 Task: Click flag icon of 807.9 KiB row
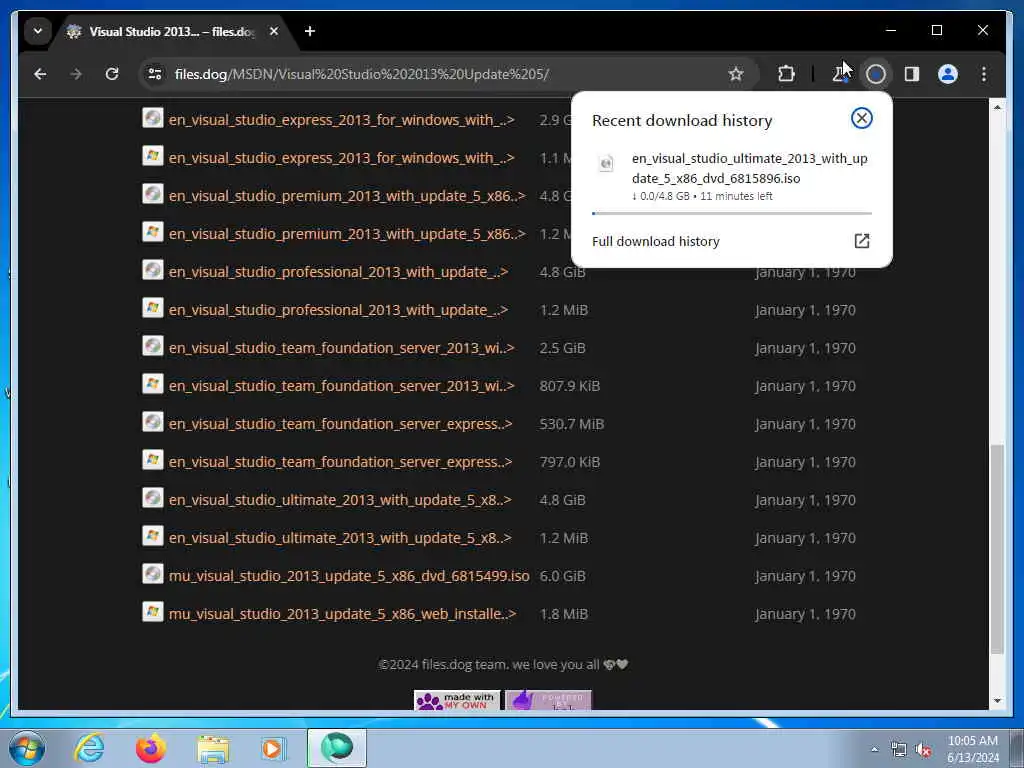(x=153, y=383)
